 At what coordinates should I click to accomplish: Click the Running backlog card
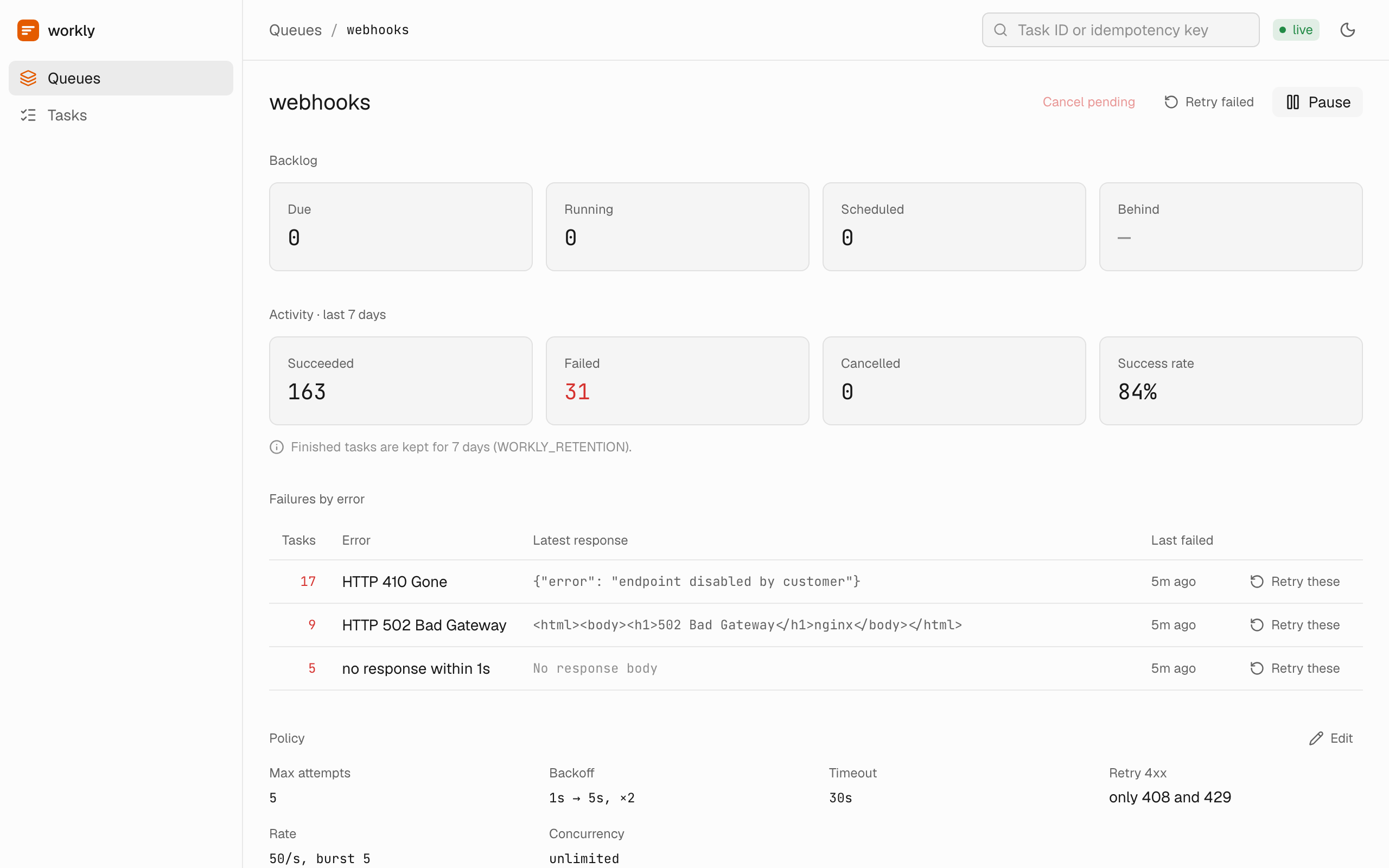pyautogui.click(x=677, y=227)
